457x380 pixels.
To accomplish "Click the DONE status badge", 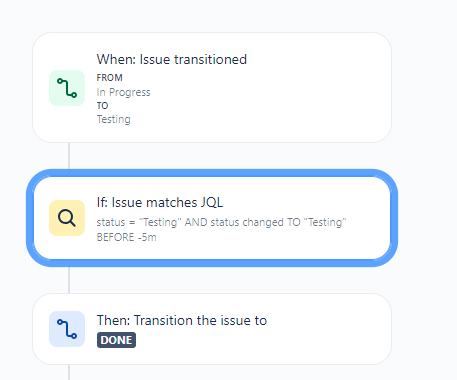I will [x=116, y=340].
